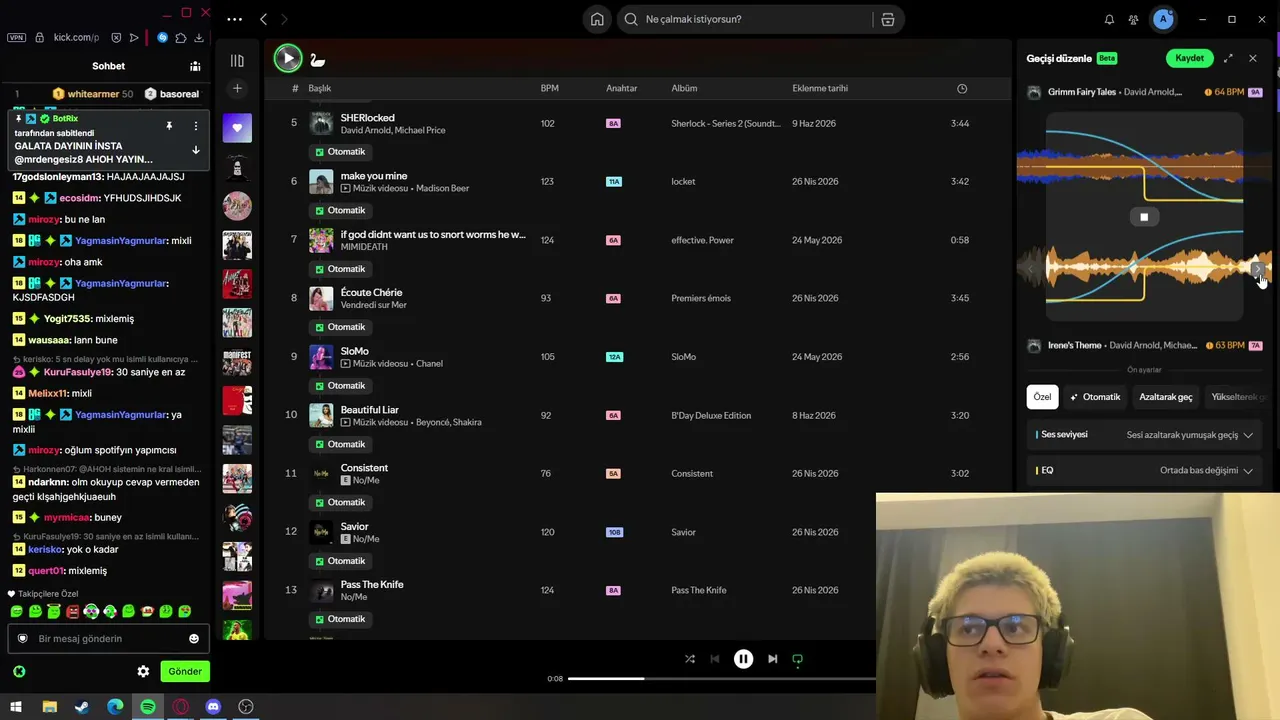The width and height of the screenshot is (1280, 720).
Task: Close the Geçişi düzenle panel
Action: pos(1253,58)
